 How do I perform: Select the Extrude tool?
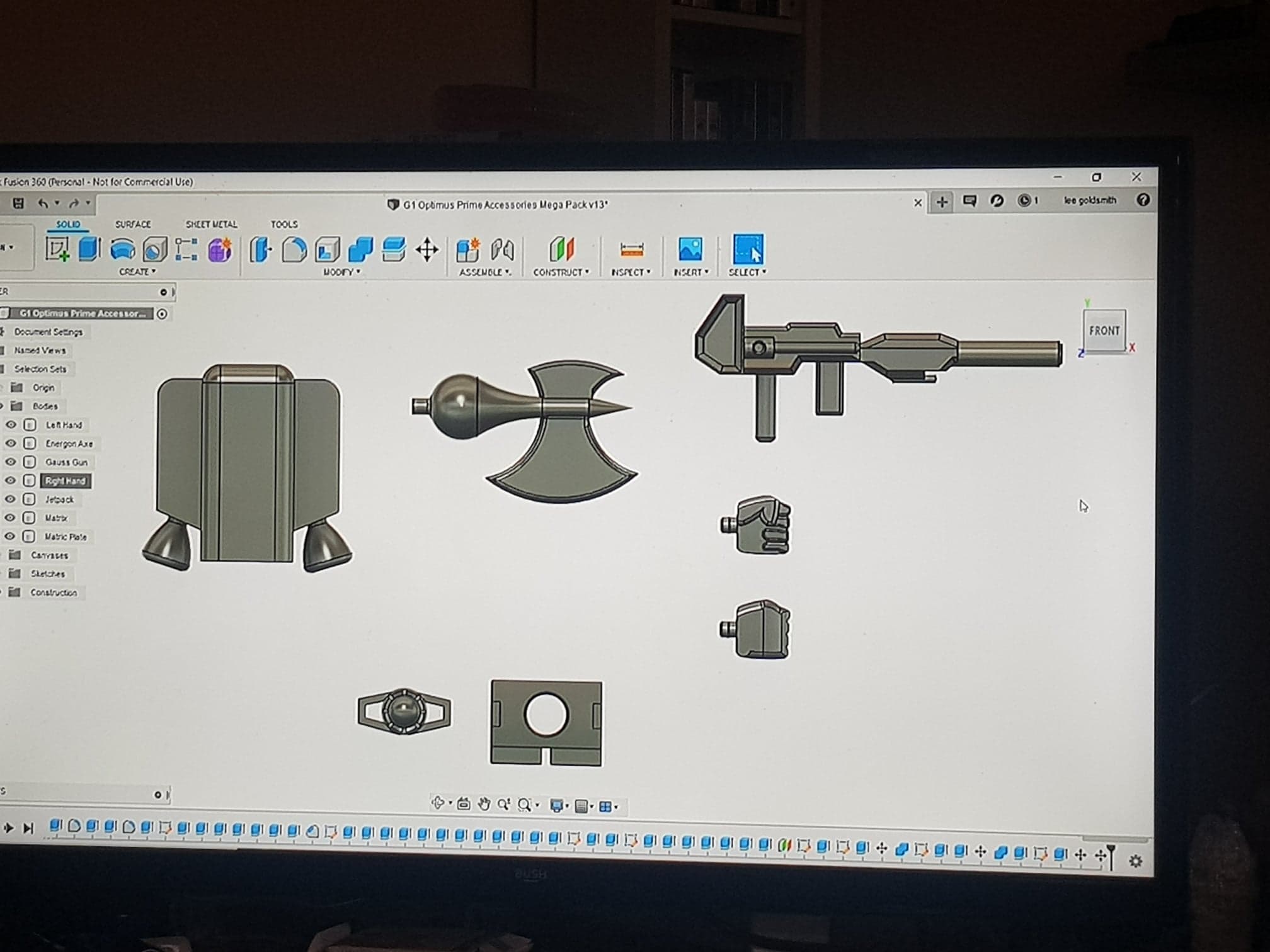point(89,249)
